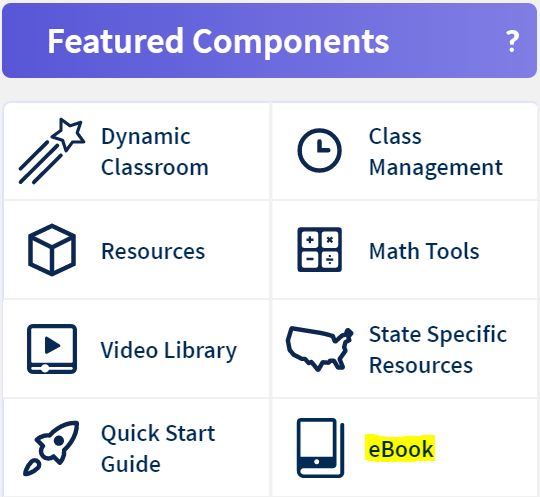This screenshot has height=497, width=540.
Task: Open the tablet eBook icon
Action: (320, 448)
